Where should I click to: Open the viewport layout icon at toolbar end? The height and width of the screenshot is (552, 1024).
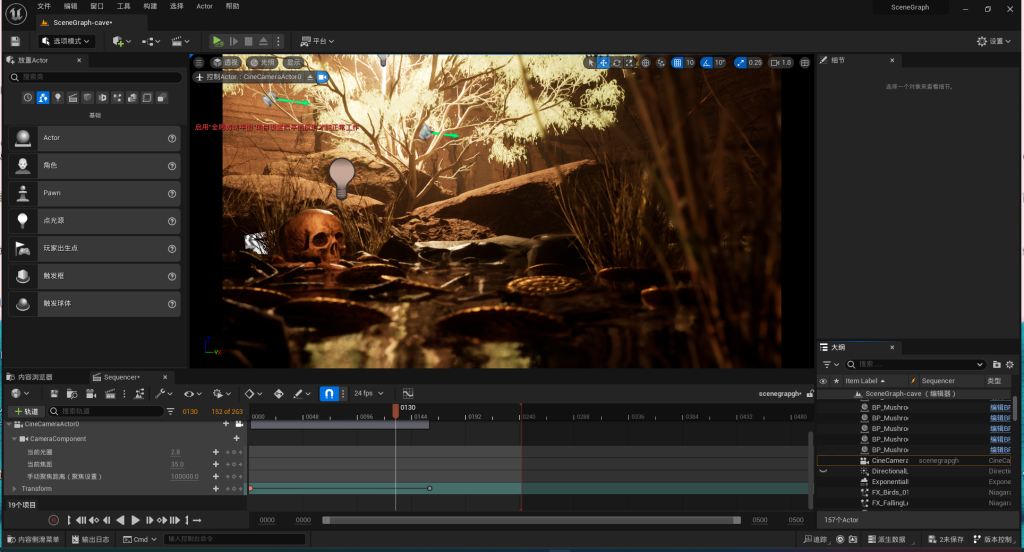point(805,63)
